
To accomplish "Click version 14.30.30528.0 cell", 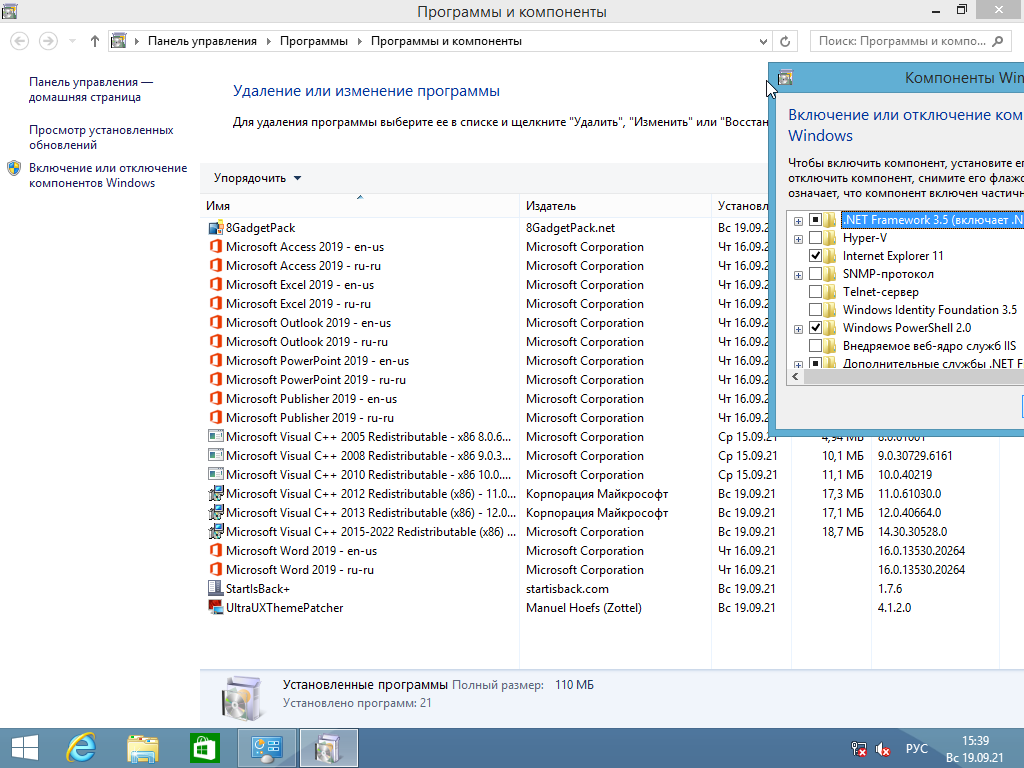I will coord(912,532).
